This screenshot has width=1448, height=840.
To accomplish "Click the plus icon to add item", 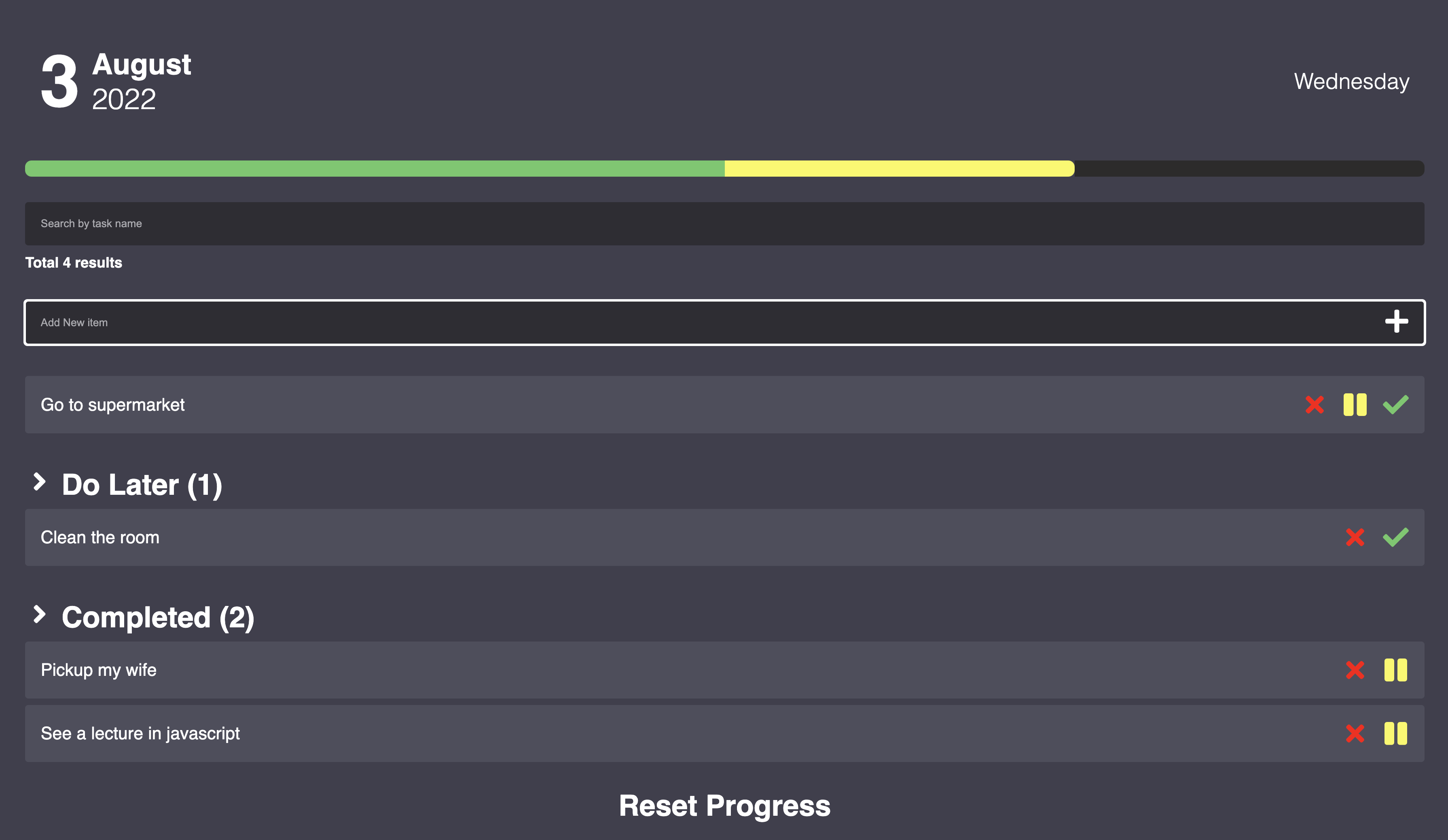I will coord(1396,321).
